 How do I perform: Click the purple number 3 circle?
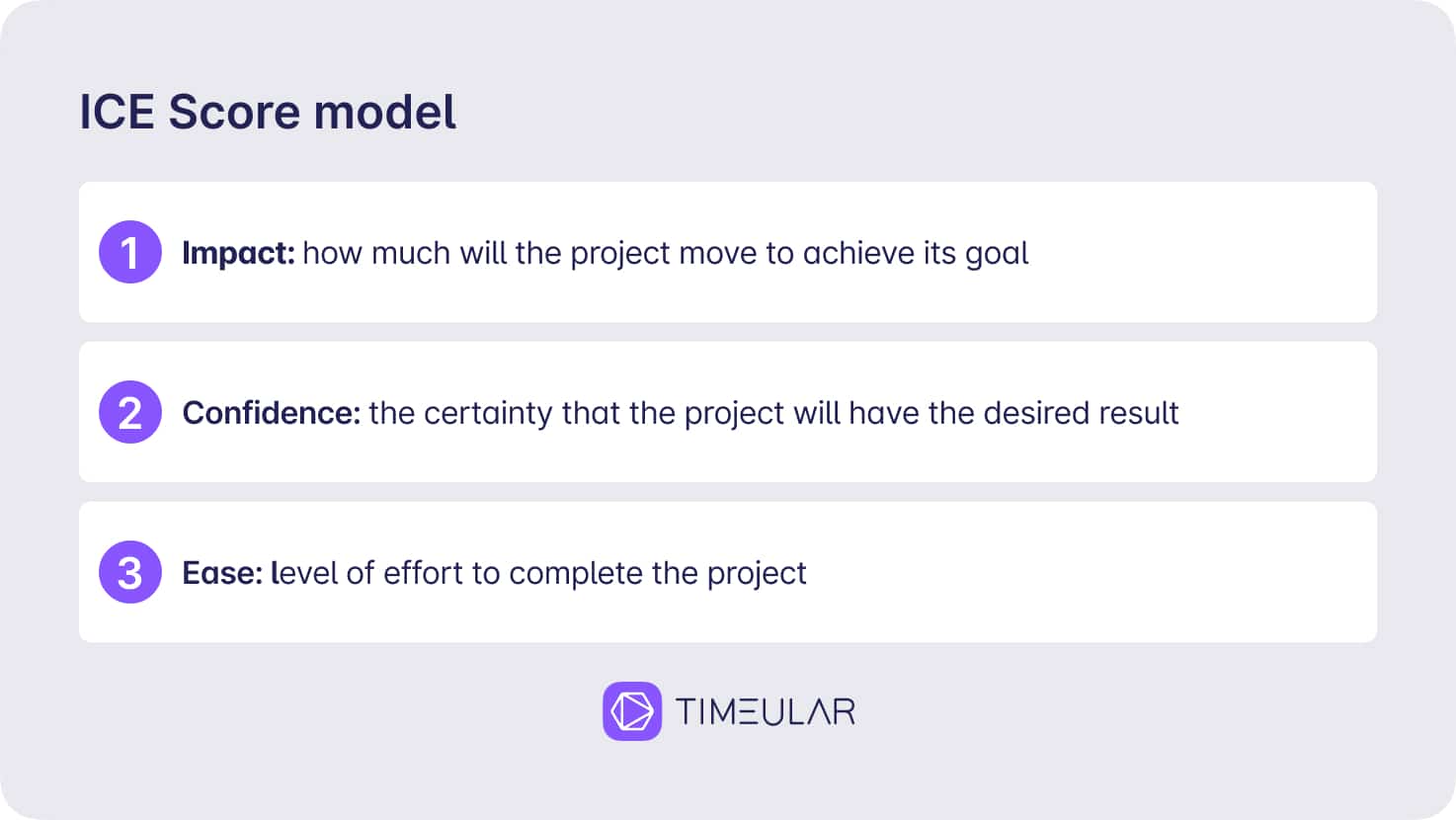point(130,572)
